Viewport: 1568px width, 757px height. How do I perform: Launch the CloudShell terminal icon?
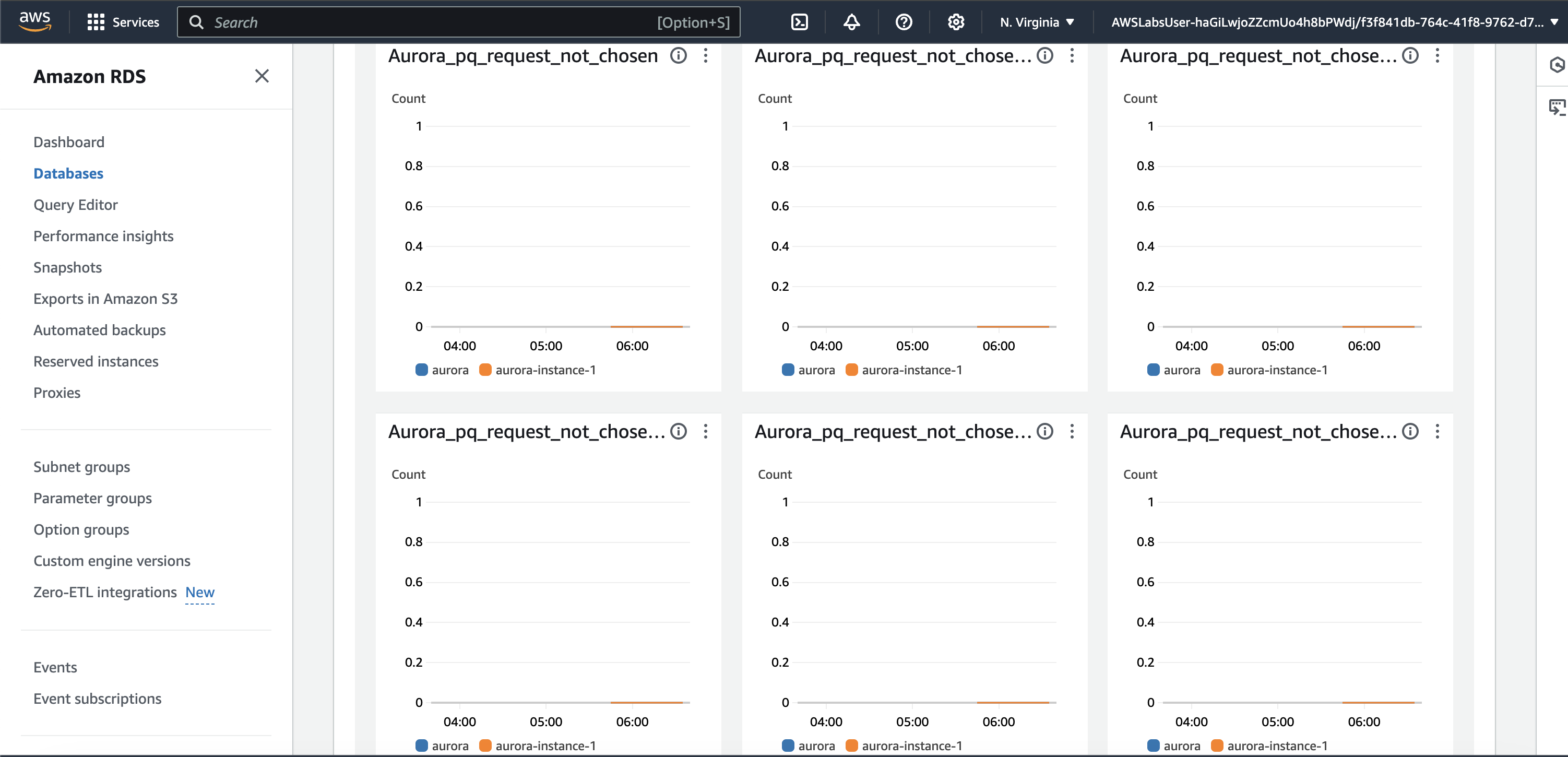point(799,22)
